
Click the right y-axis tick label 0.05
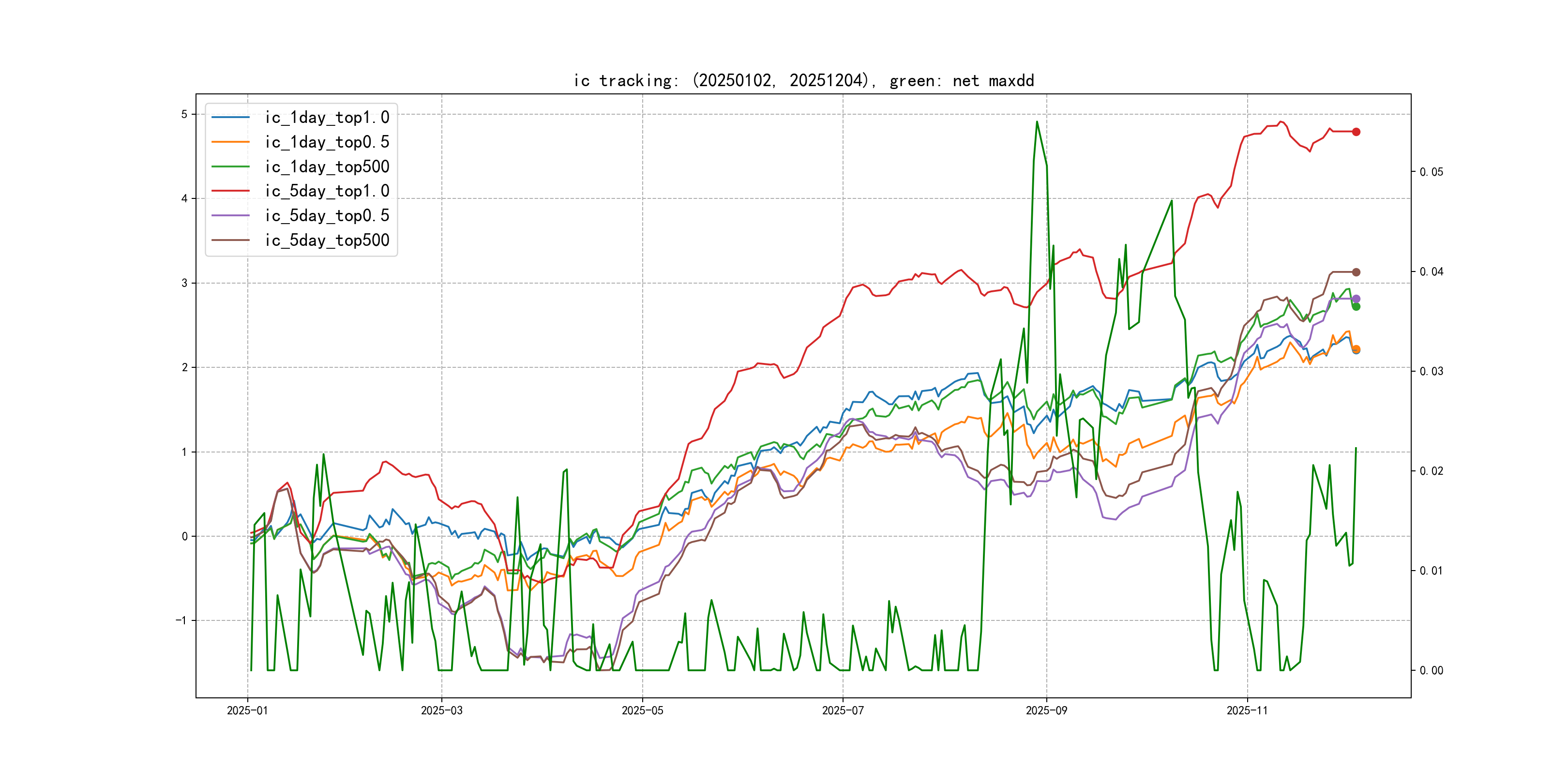click(x=1431, y=172)
